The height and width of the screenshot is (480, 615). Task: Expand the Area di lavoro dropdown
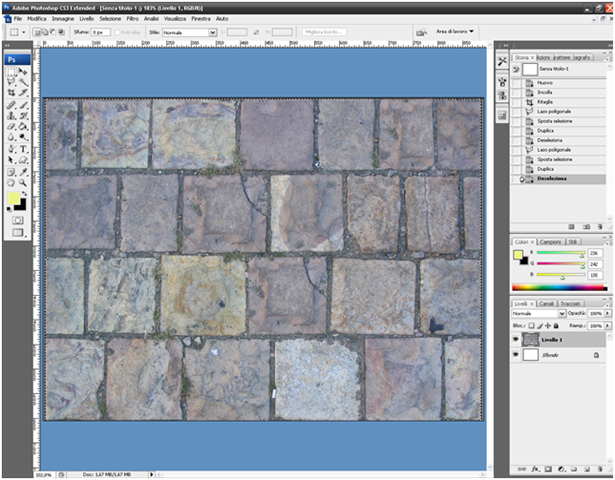(455, 32)
